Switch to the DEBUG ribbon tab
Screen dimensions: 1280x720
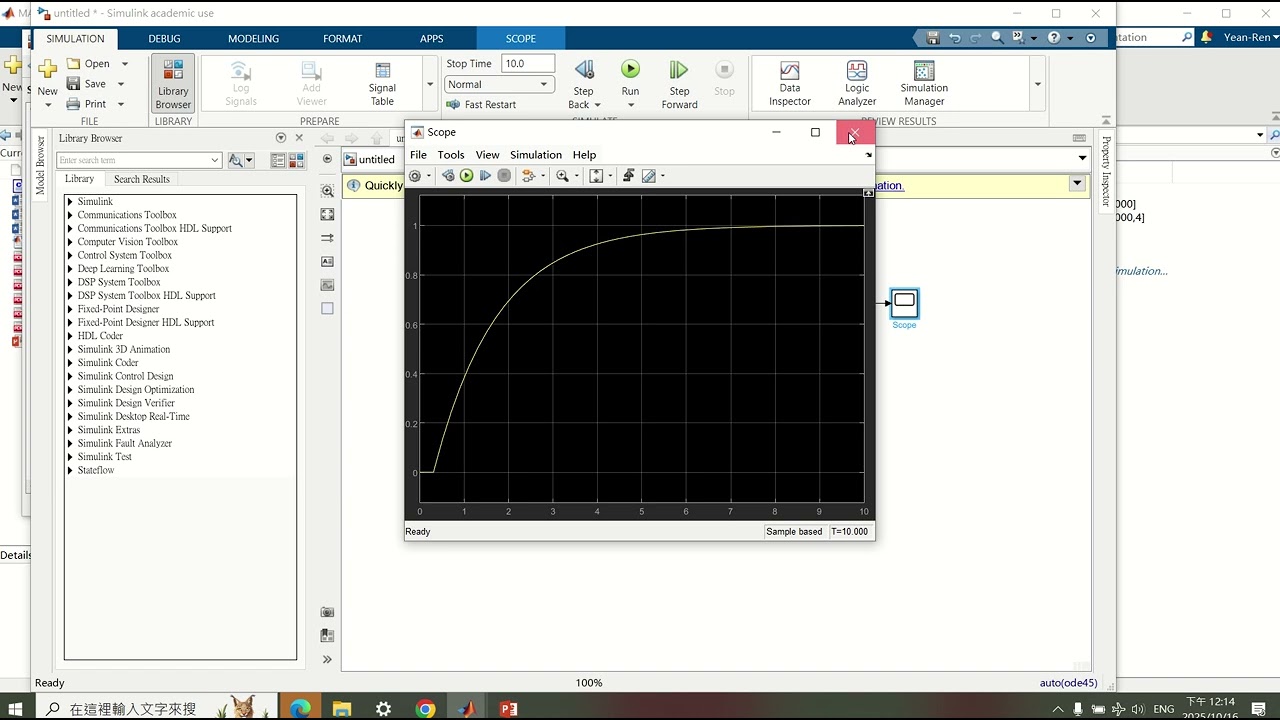[x=165, y=39]
